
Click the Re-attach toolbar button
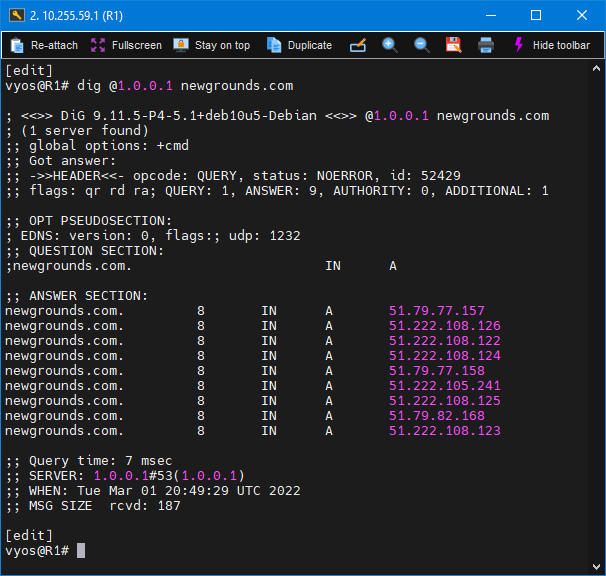point(44,45)
